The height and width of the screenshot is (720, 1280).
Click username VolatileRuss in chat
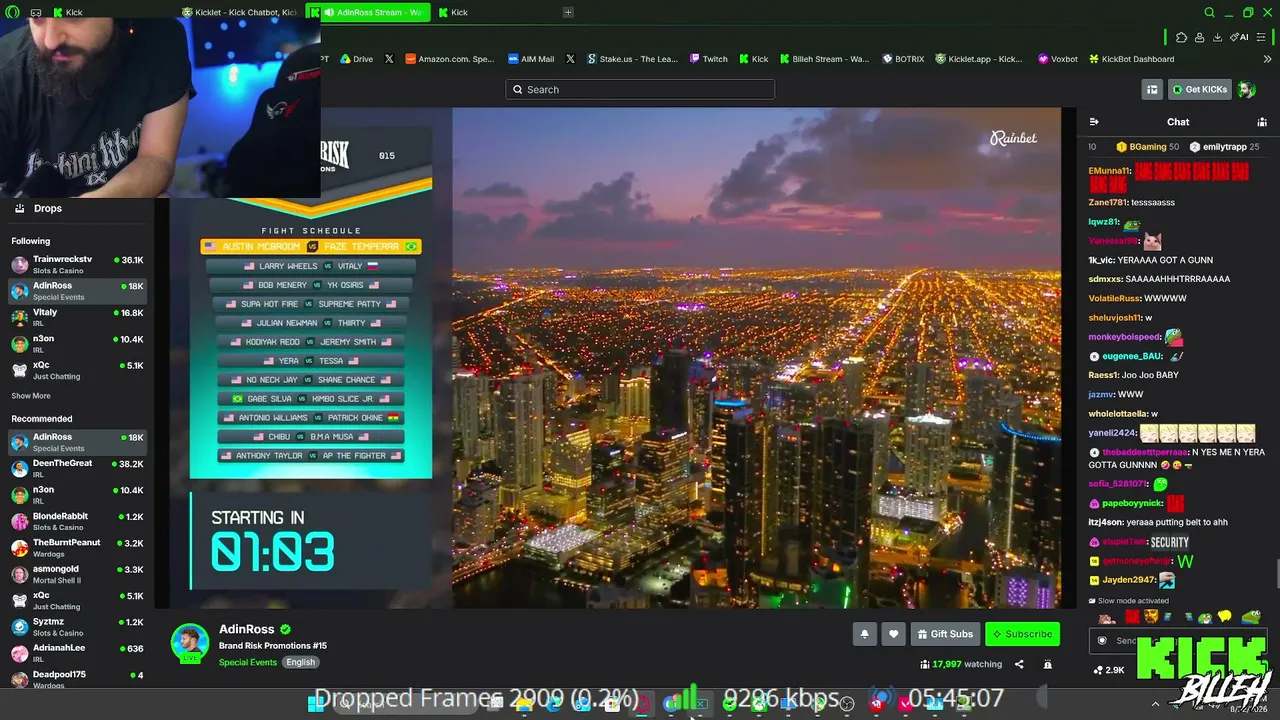click(1114, 298)
